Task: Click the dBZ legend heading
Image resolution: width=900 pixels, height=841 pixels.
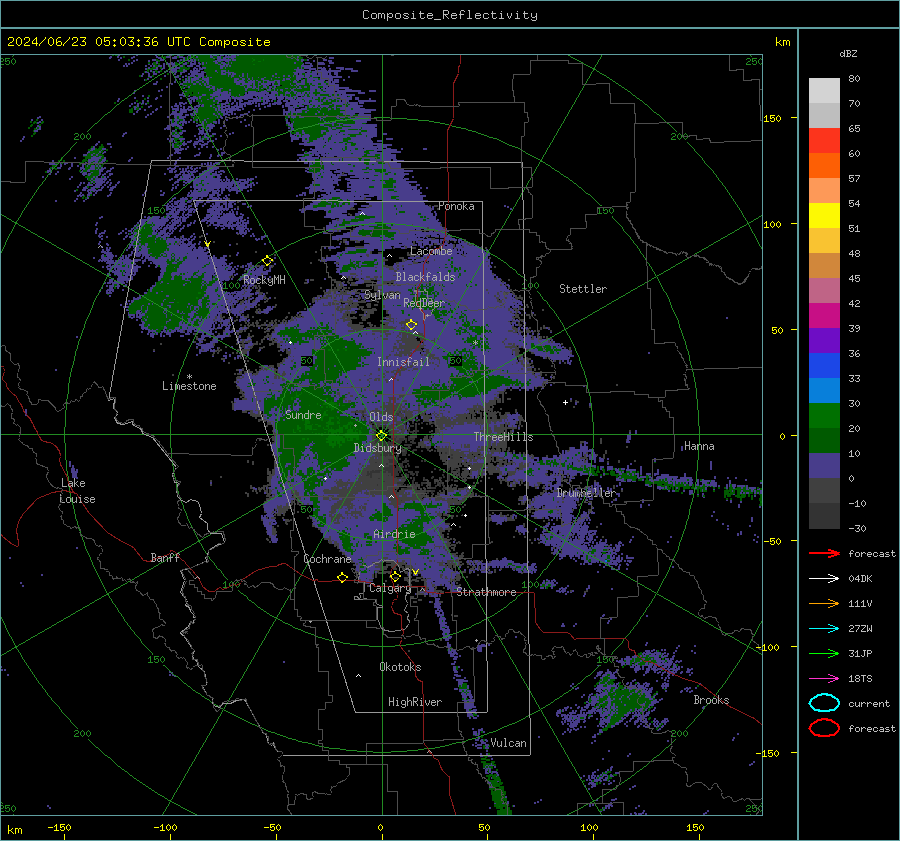Action: 848,53
